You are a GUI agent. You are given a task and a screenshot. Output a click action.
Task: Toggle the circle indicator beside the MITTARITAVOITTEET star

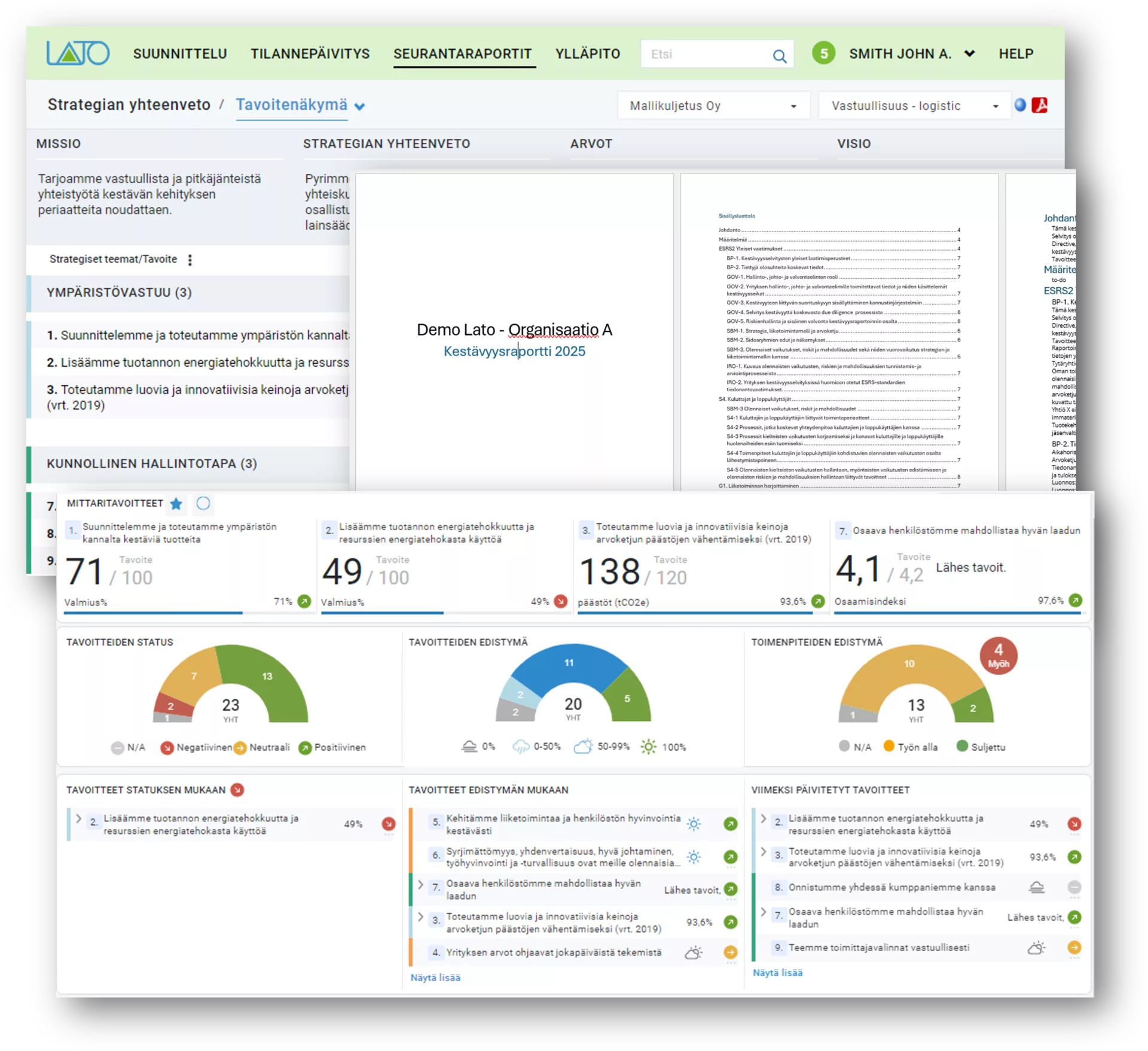[x=203, y=504]
